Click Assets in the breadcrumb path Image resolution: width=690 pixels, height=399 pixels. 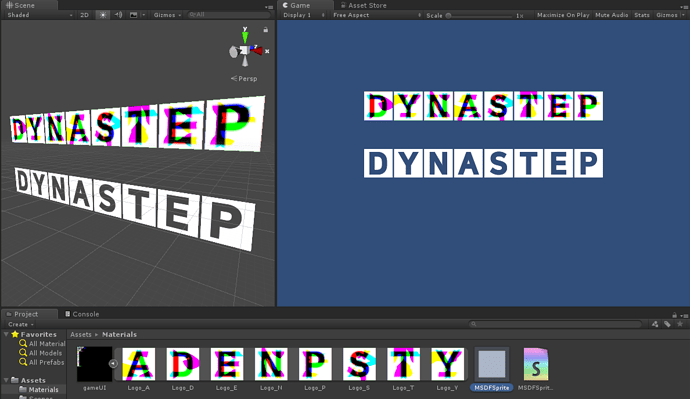[x=81, y=334]
